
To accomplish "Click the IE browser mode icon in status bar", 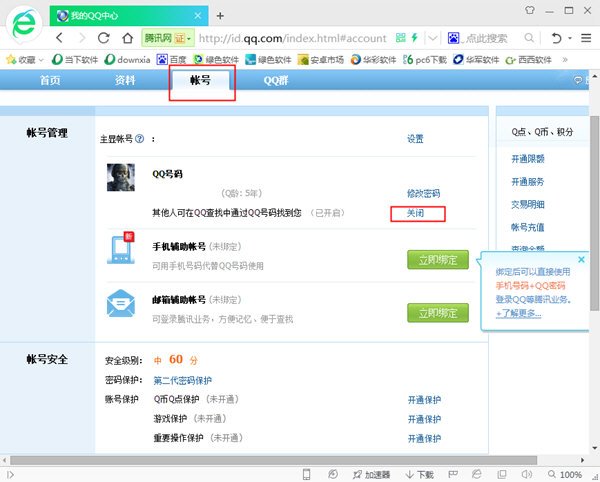I will click(477, 474).
